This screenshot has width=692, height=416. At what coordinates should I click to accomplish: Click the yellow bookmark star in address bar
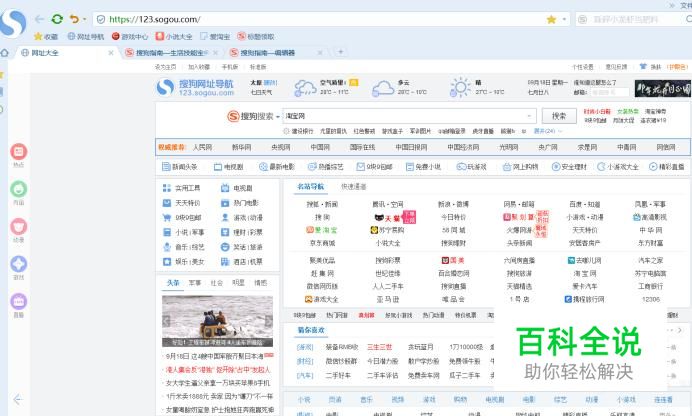[x=551, y=19]
